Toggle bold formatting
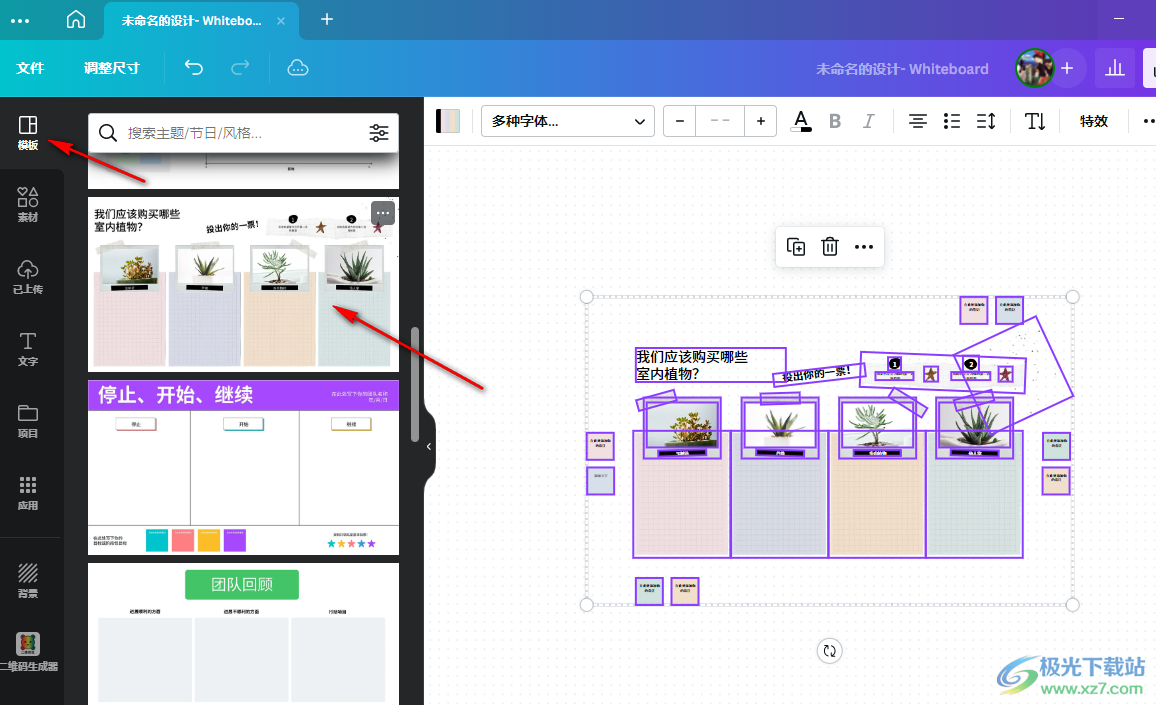1156x705 pixels. click(835, 121)
